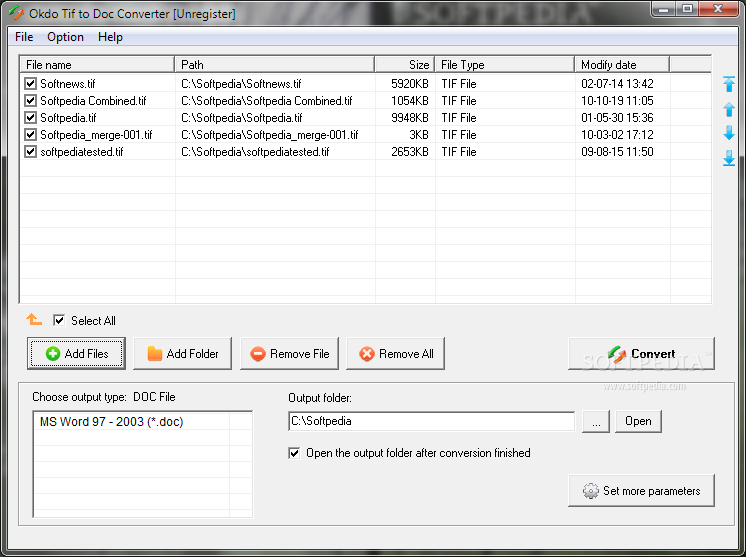The height and width of the screenshot is (557, 746).
Task: Click path C:\Softpedia\Softpedia.tif
Action: tap(242, 117)
